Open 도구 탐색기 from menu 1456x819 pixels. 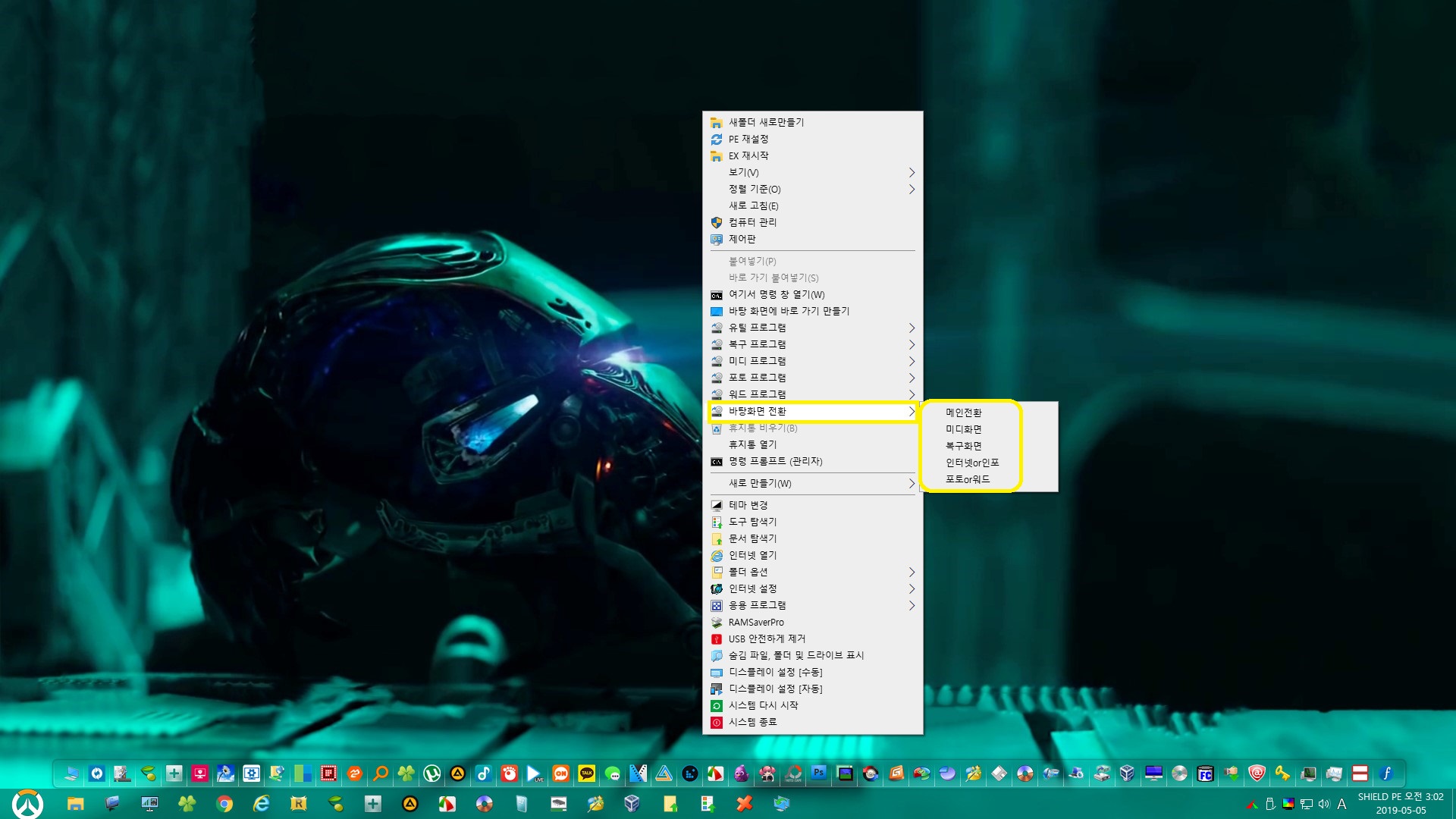point(813,522)
